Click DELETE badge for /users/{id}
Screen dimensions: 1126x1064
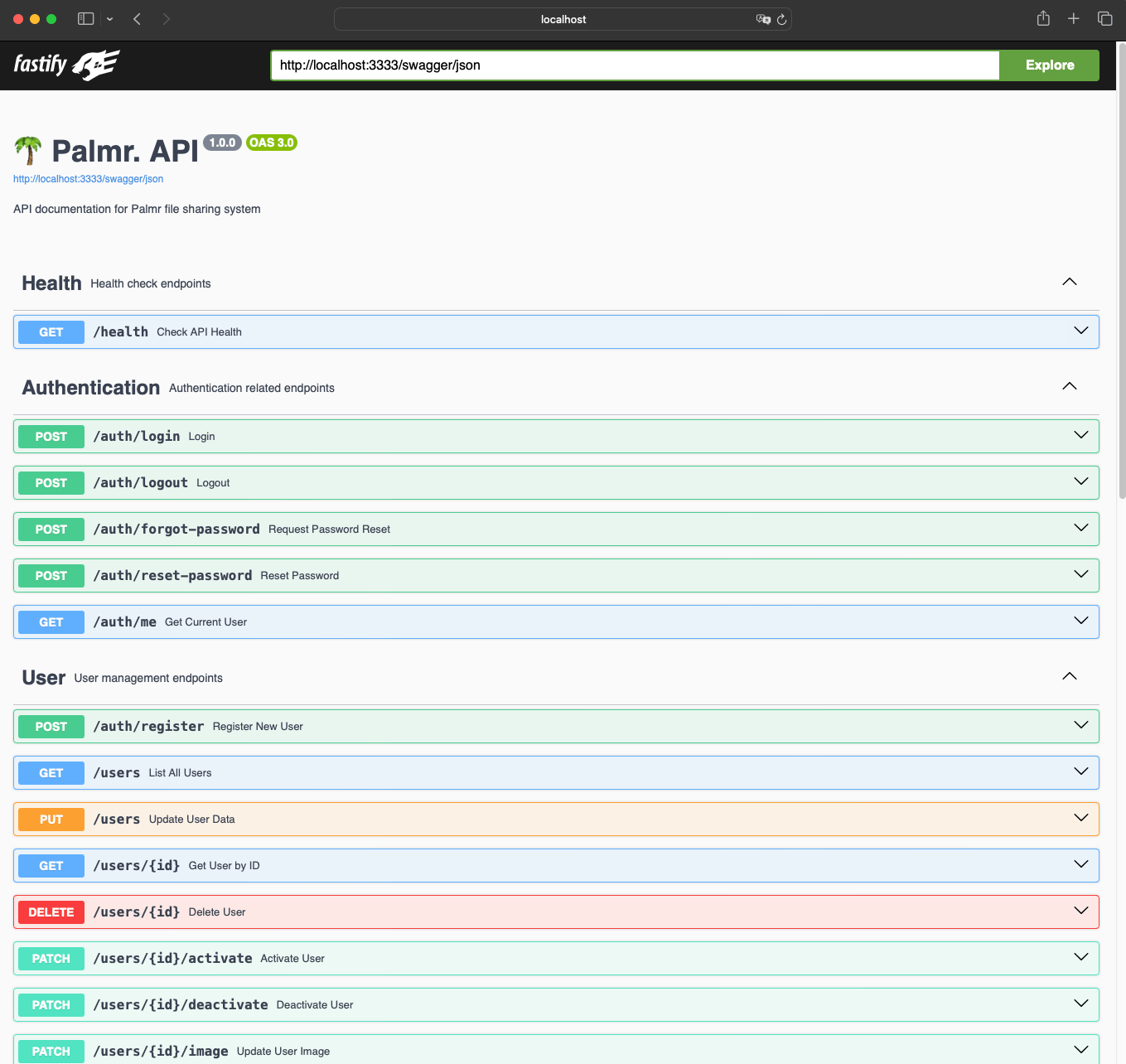pyautogui.click(x=51, y=912)
